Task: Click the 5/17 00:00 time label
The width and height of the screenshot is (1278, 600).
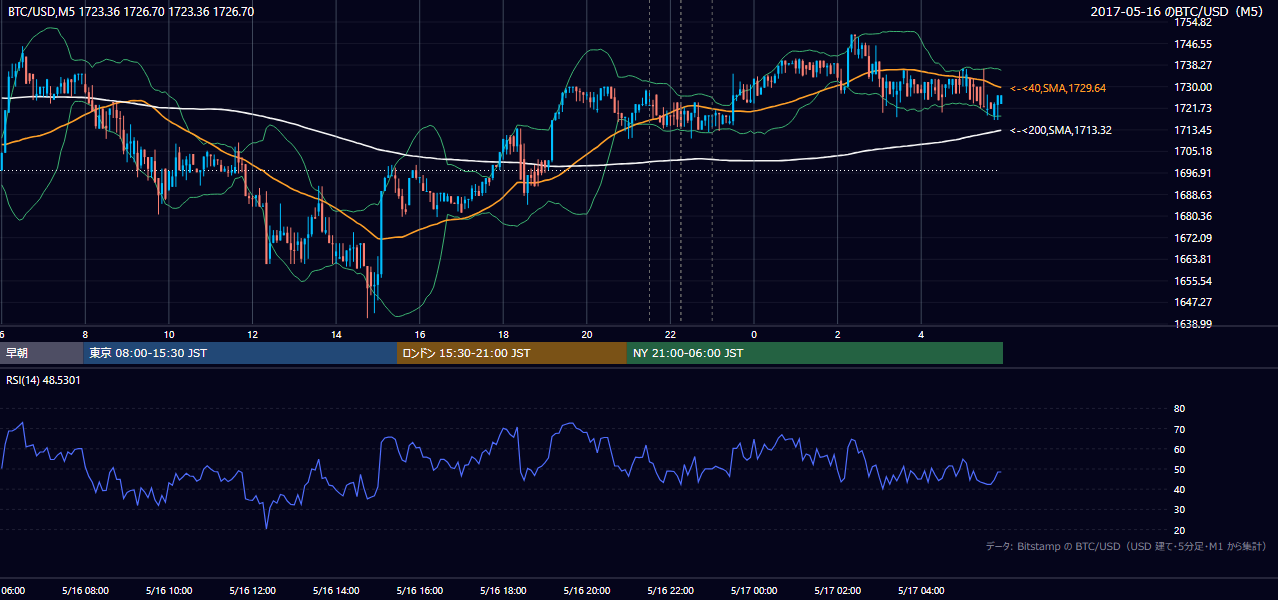Action: coord(754,590)
